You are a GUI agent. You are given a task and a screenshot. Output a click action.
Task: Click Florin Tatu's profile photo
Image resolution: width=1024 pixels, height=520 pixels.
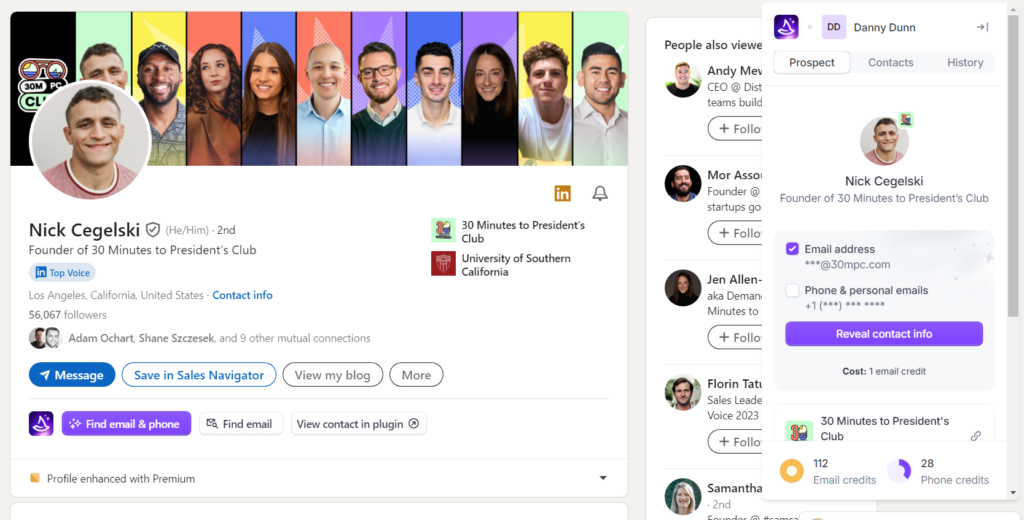point(683,392)
